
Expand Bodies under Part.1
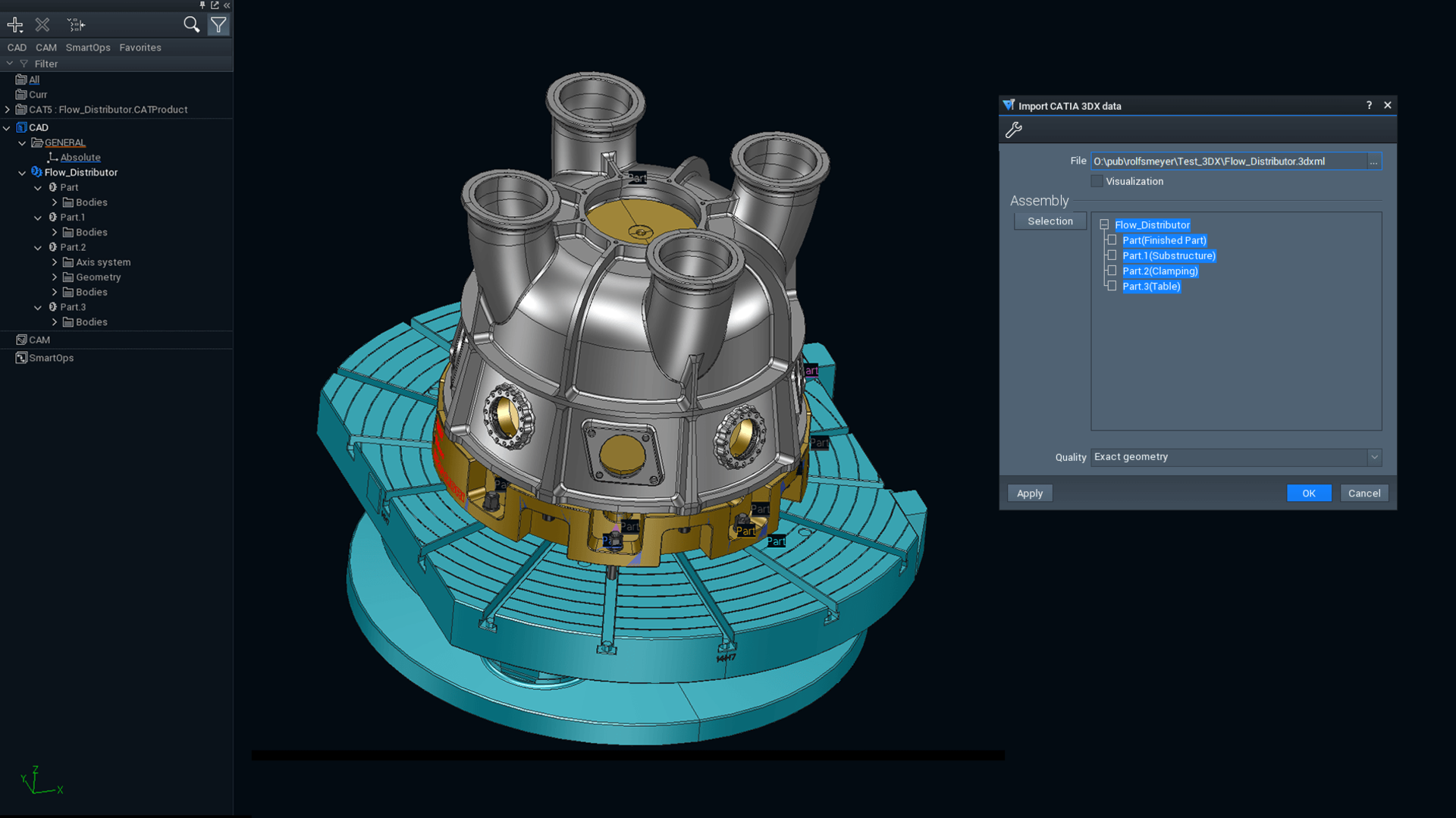(55, 233)
